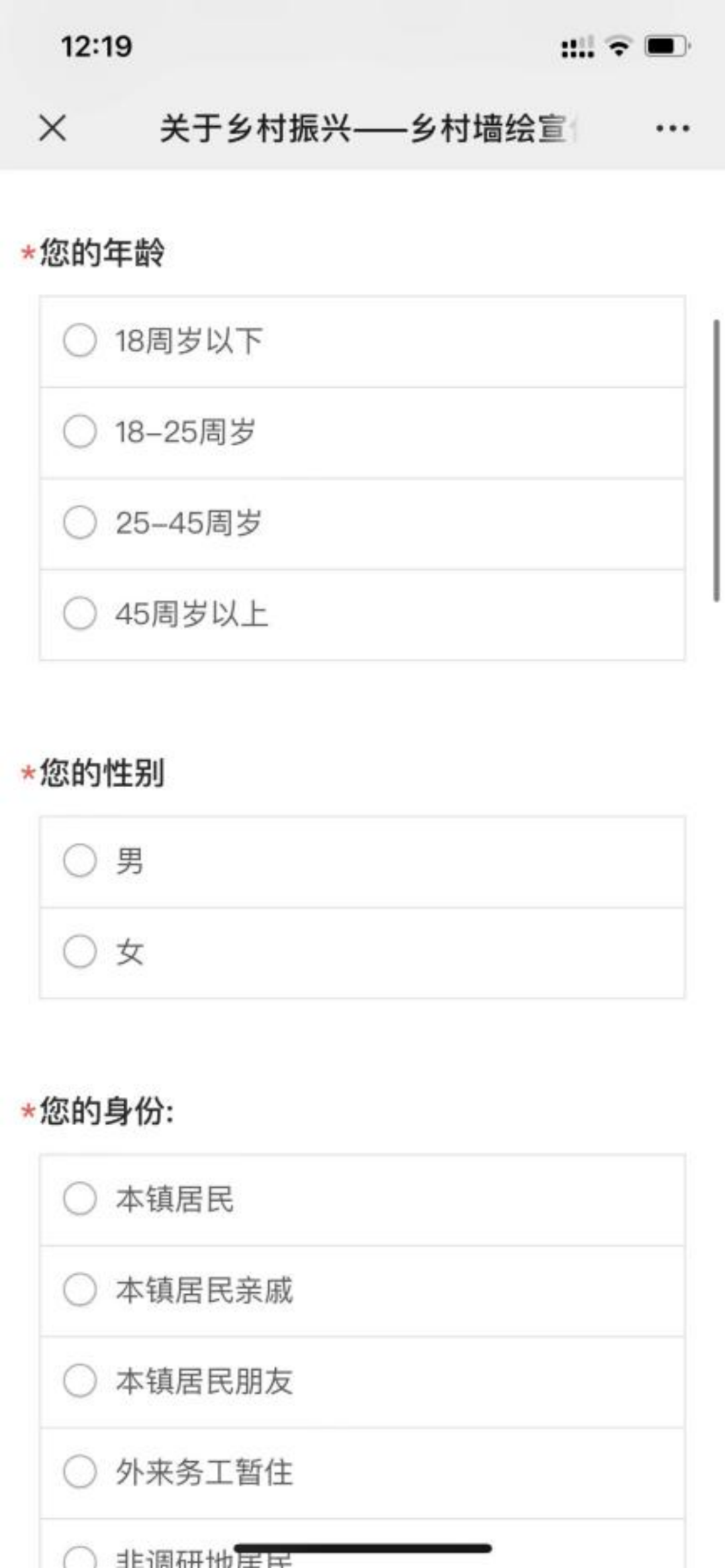This screenshot has height=1568, width=725.
Task: Open the three-dot more options menu
Action: coord(673,128)
